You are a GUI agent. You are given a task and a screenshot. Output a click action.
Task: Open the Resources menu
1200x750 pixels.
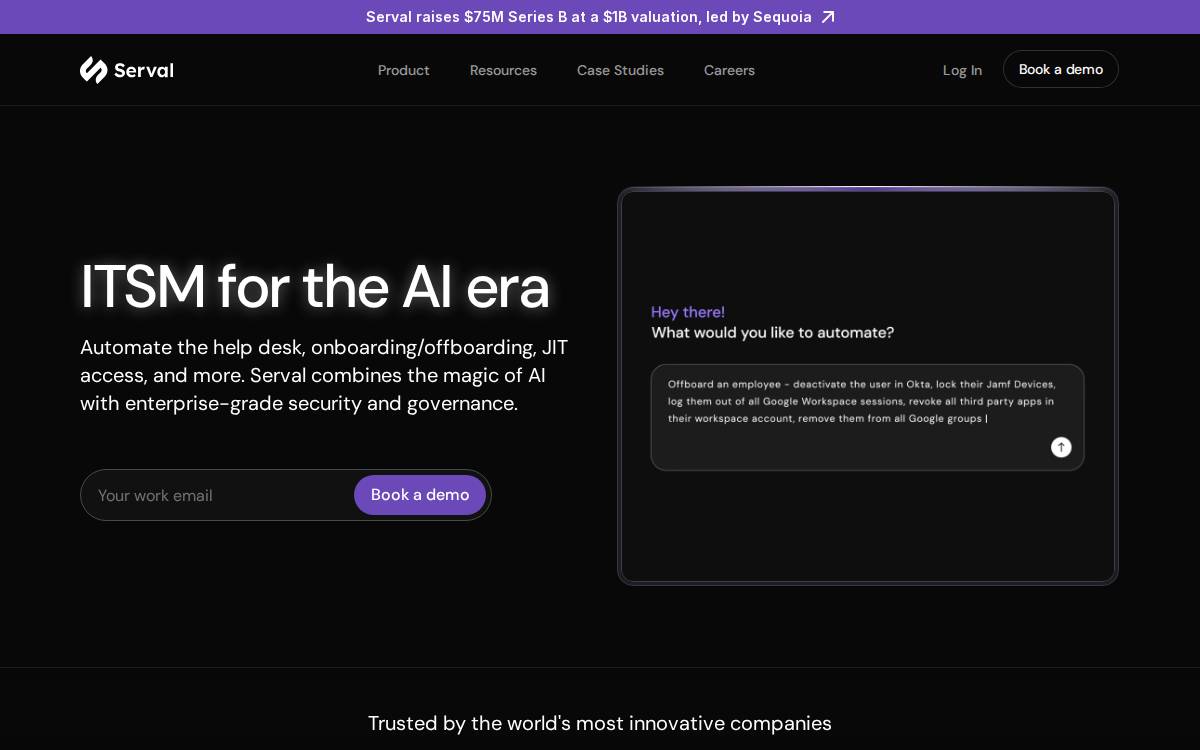(x=503, y=70)
